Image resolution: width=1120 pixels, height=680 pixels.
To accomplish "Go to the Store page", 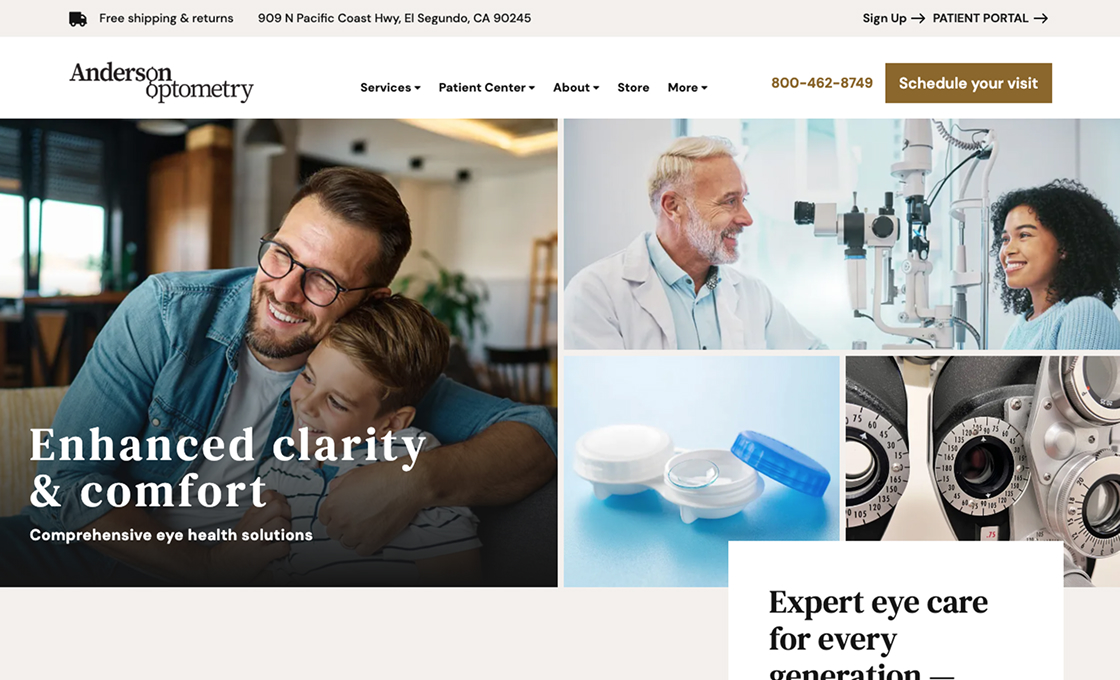I will pyautogui.click(x=633, y=87).
